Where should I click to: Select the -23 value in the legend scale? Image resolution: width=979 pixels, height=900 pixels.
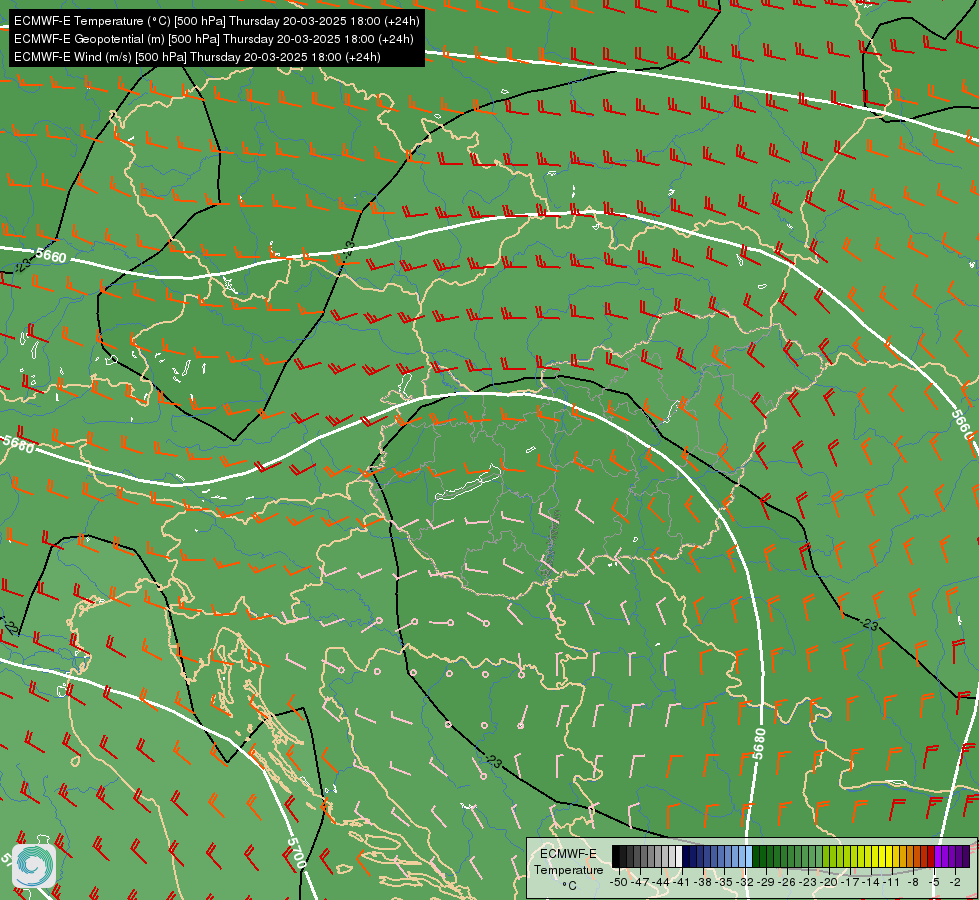808,882
